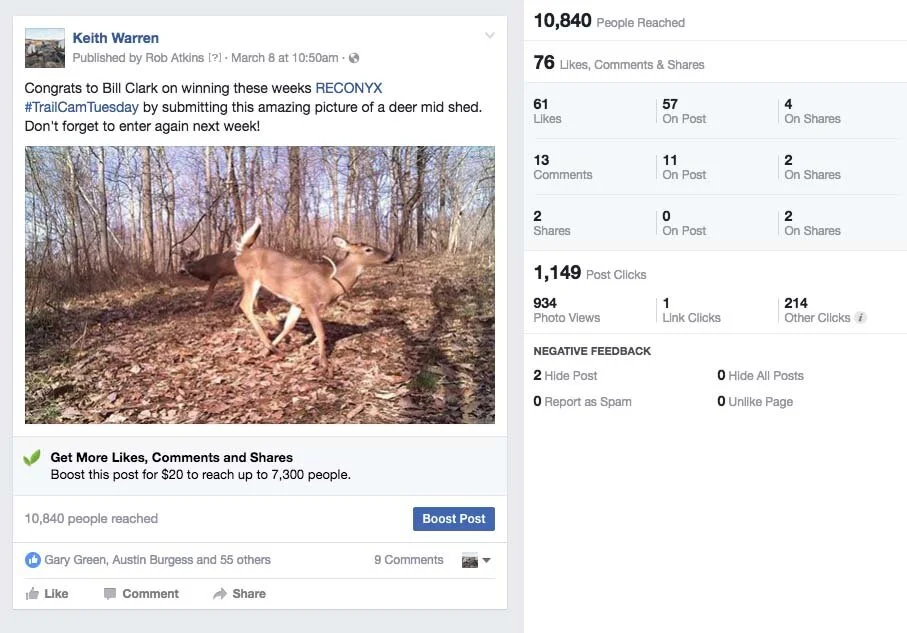Like the post with the thumbs-up icon
The width and height of the screenshot is (907, 633).
(x=32, y=594)
